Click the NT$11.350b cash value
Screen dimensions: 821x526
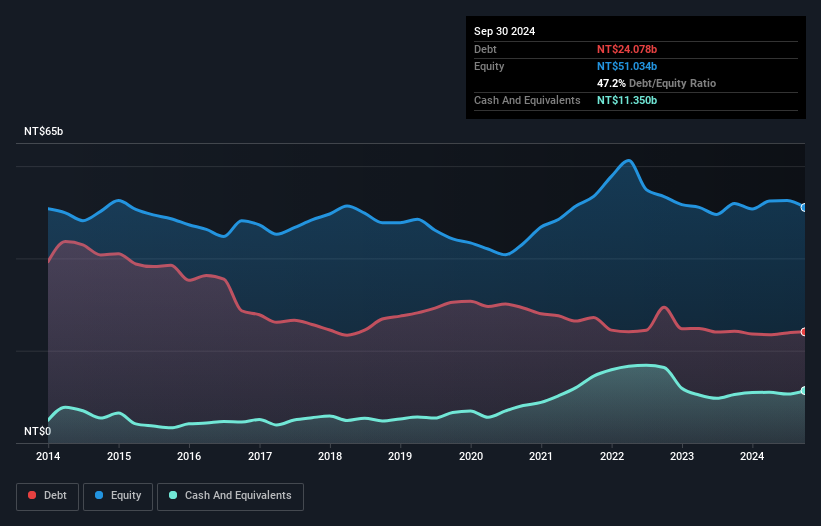tap(627, 100)
